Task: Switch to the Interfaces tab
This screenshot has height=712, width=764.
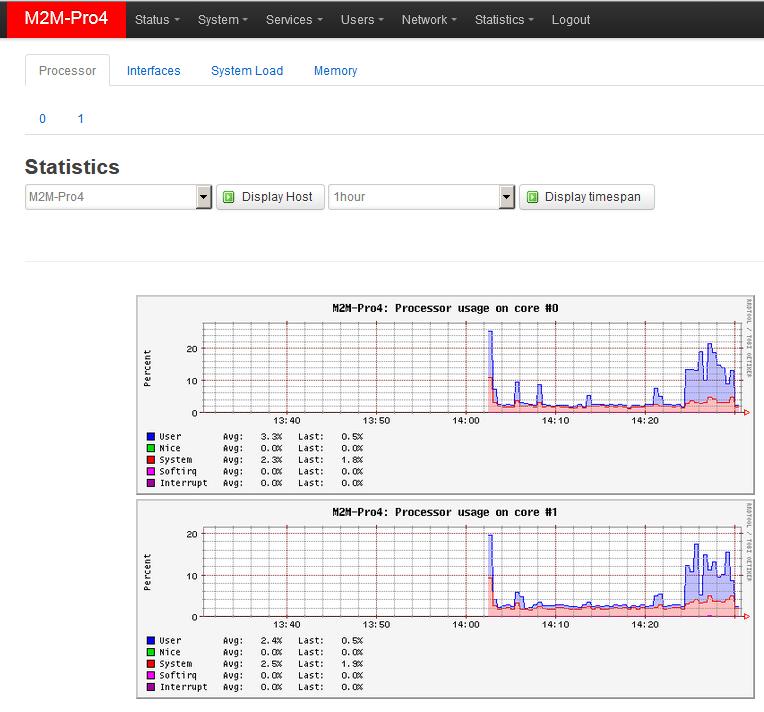Action: (153, 71)
